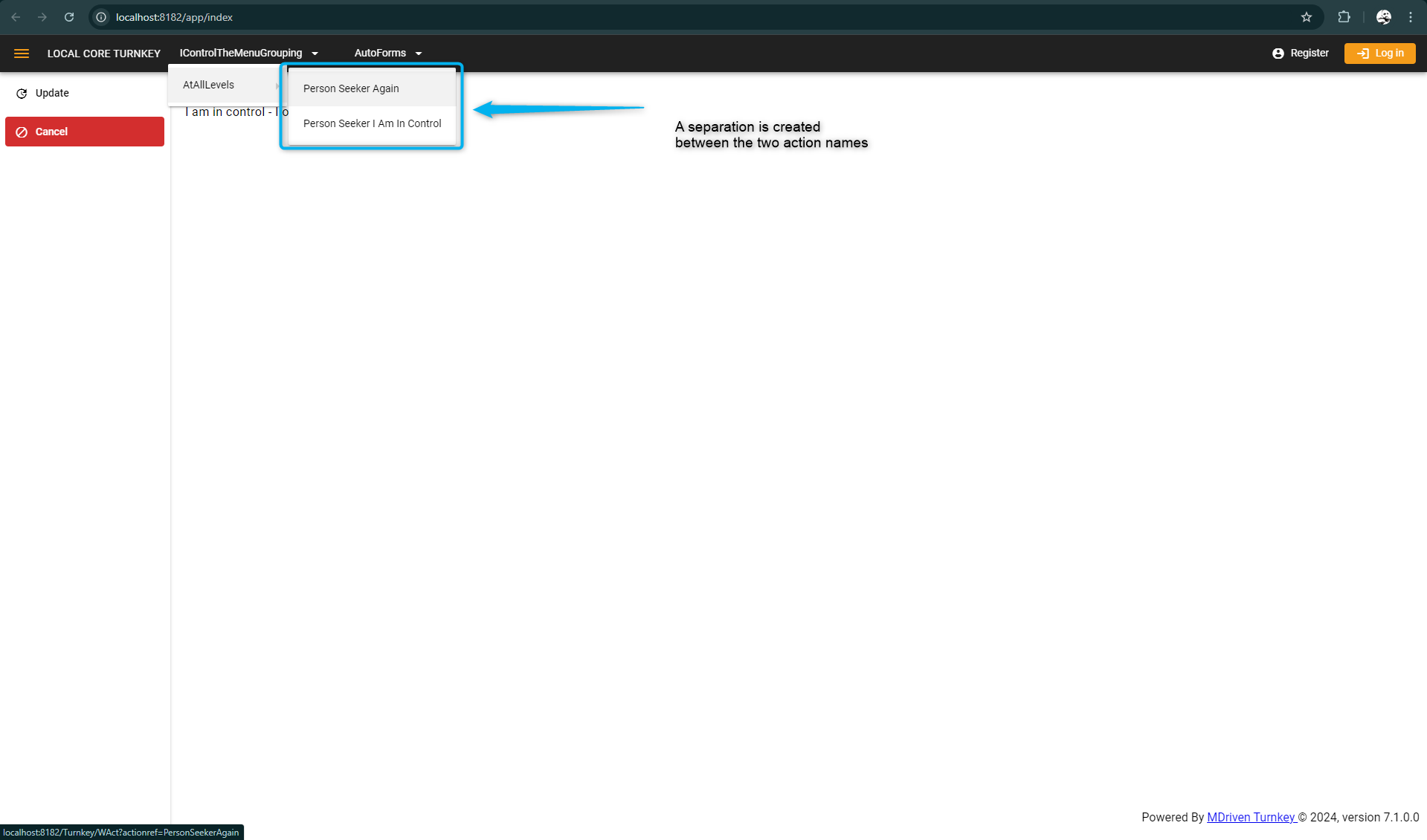Image resolution: width=1427 pixels, height=840 pixels.
Task: Choose Person Seeker I Am In Control
Action: [x=372, y=123]
